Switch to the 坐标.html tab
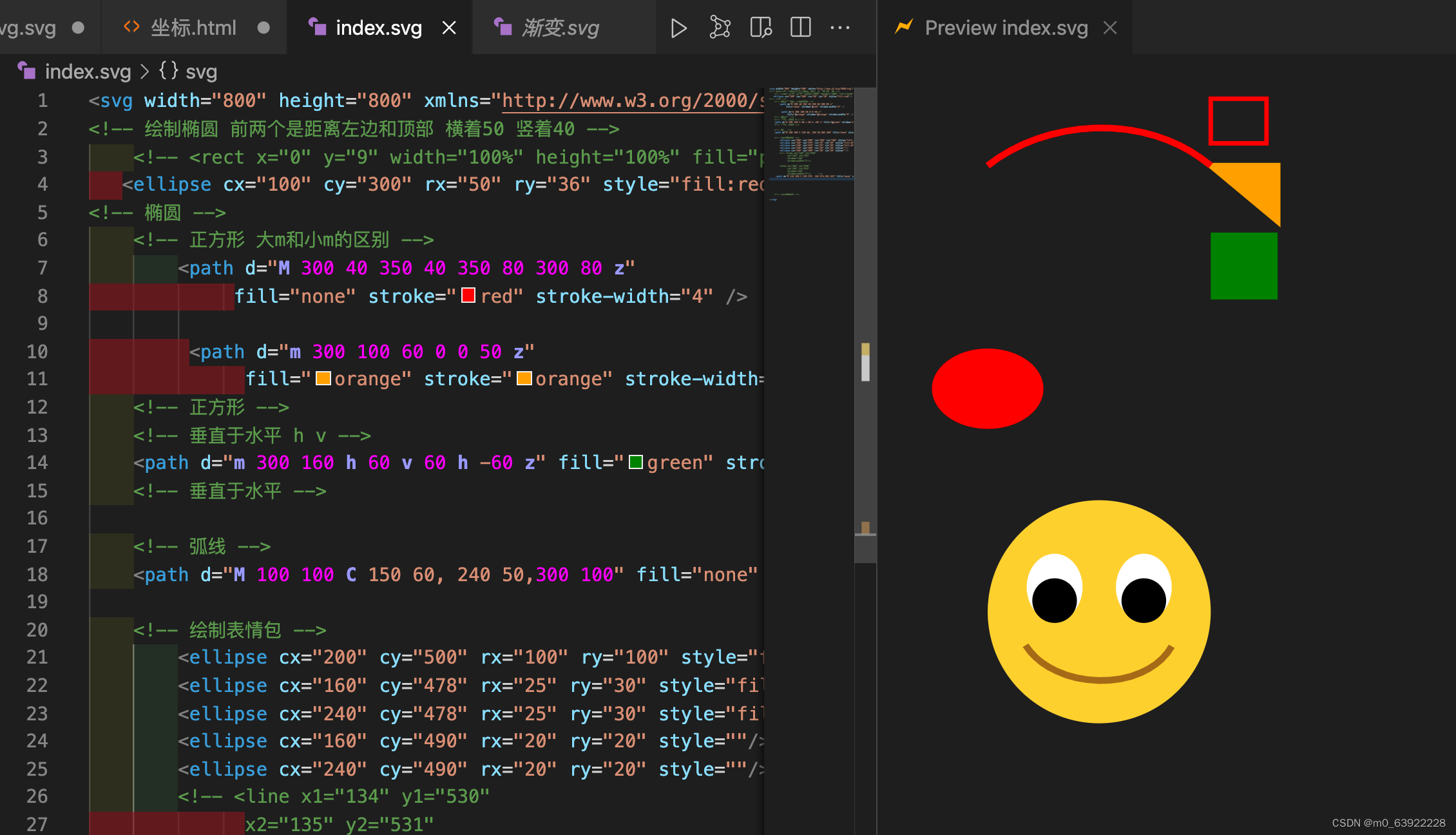Screen dimensions: 1456x835 193,28
